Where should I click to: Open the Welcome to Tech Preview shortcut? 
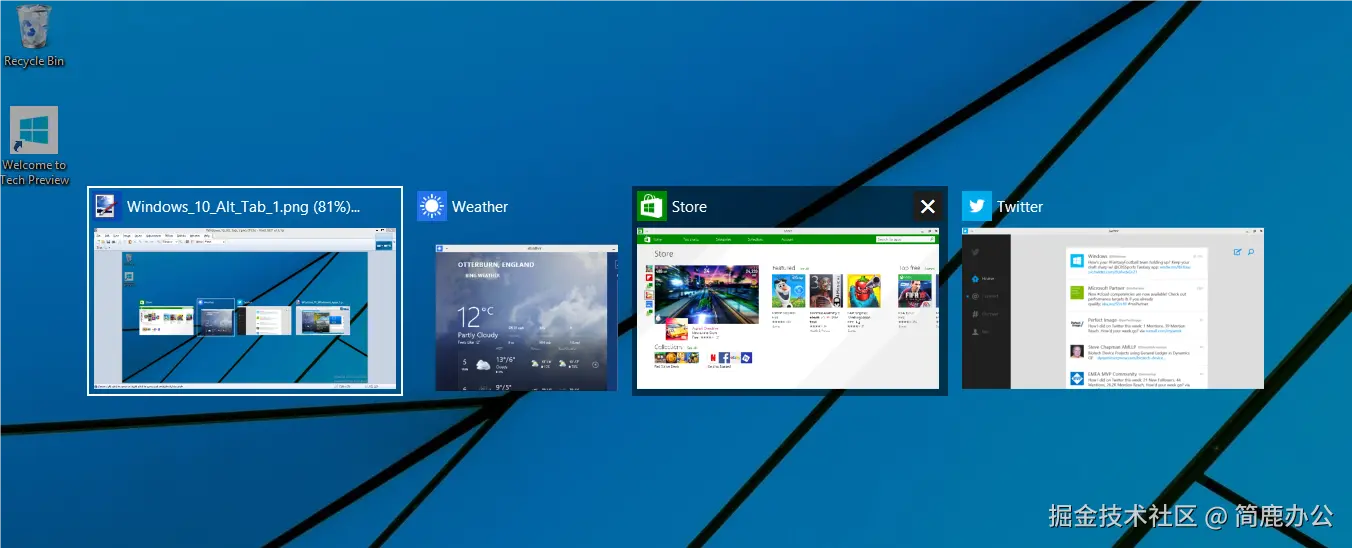[34, 146]
